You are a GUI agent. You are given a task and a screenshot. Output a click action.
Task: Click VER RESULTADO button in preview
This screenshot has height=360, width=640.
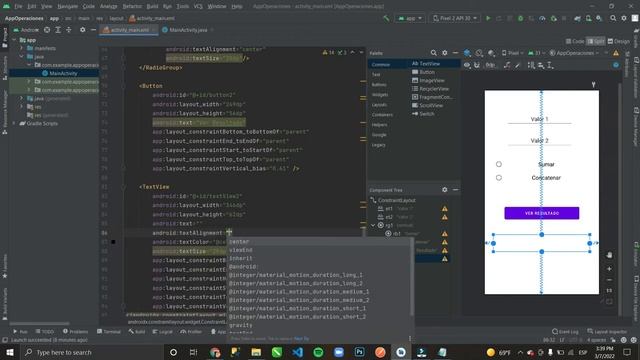[542, 213]
